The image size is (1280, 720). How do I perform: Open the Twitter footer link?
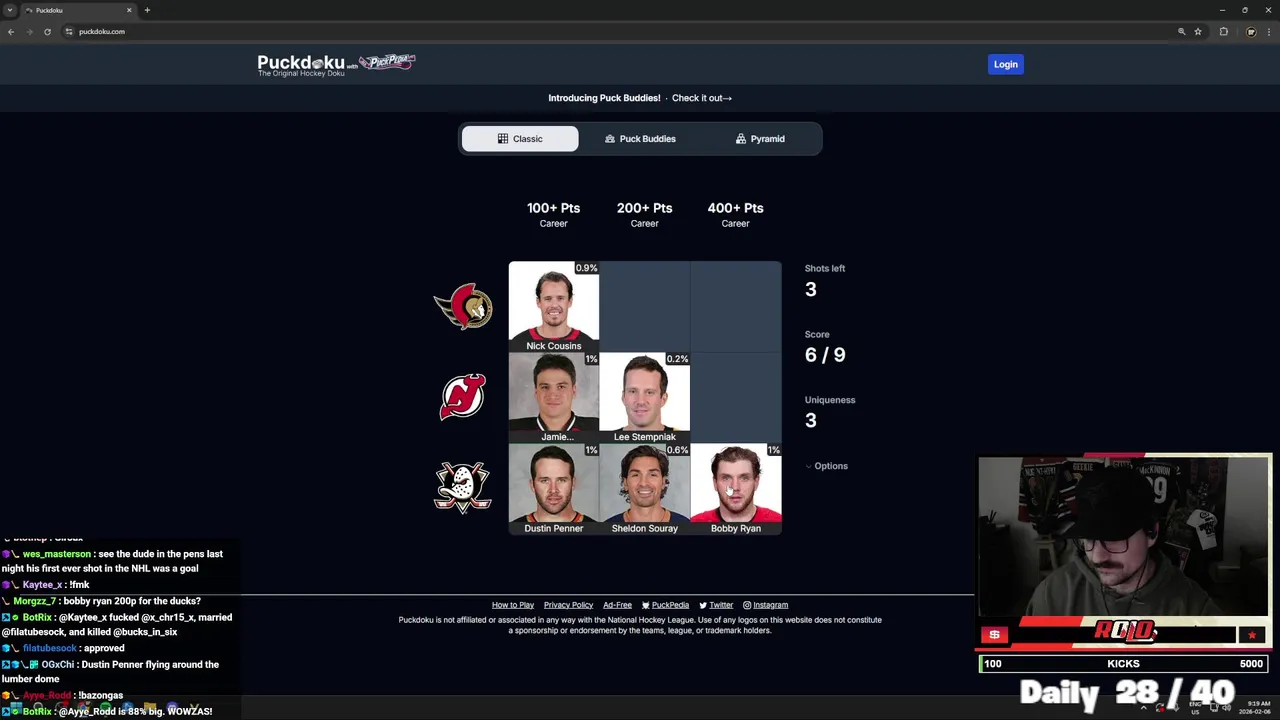[x=716, y=605]
